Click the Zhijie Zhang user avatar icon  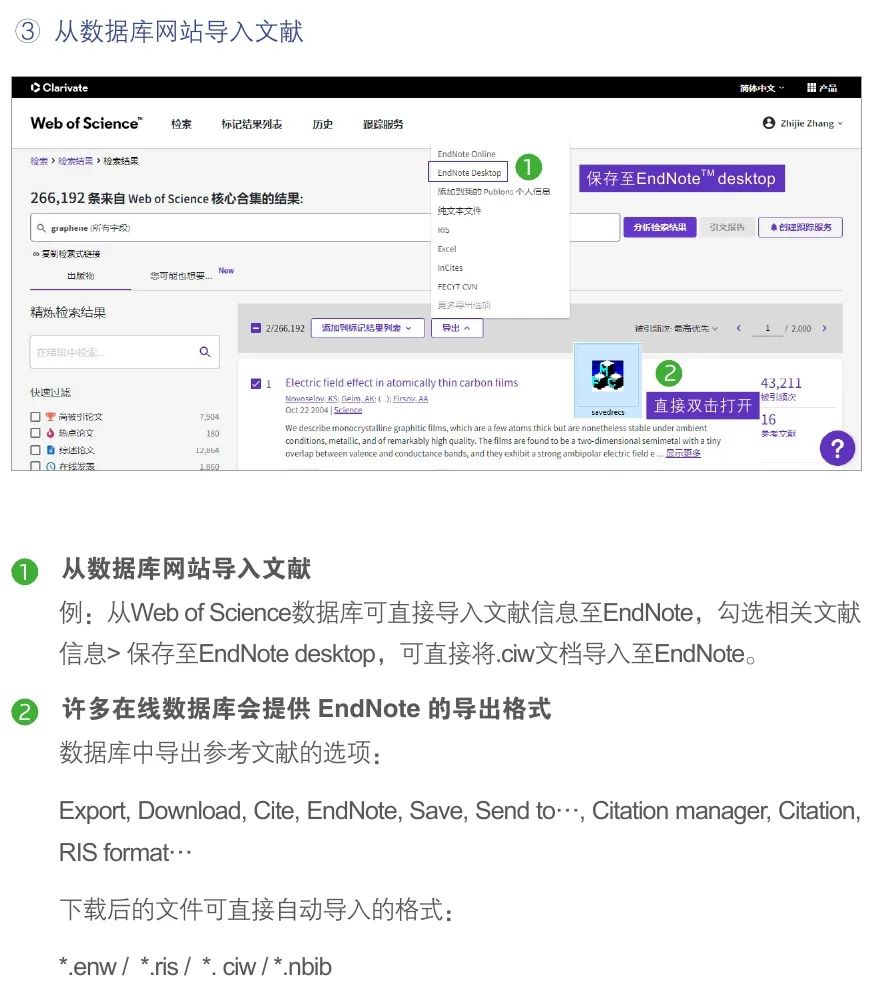click(x=768, y=123)
